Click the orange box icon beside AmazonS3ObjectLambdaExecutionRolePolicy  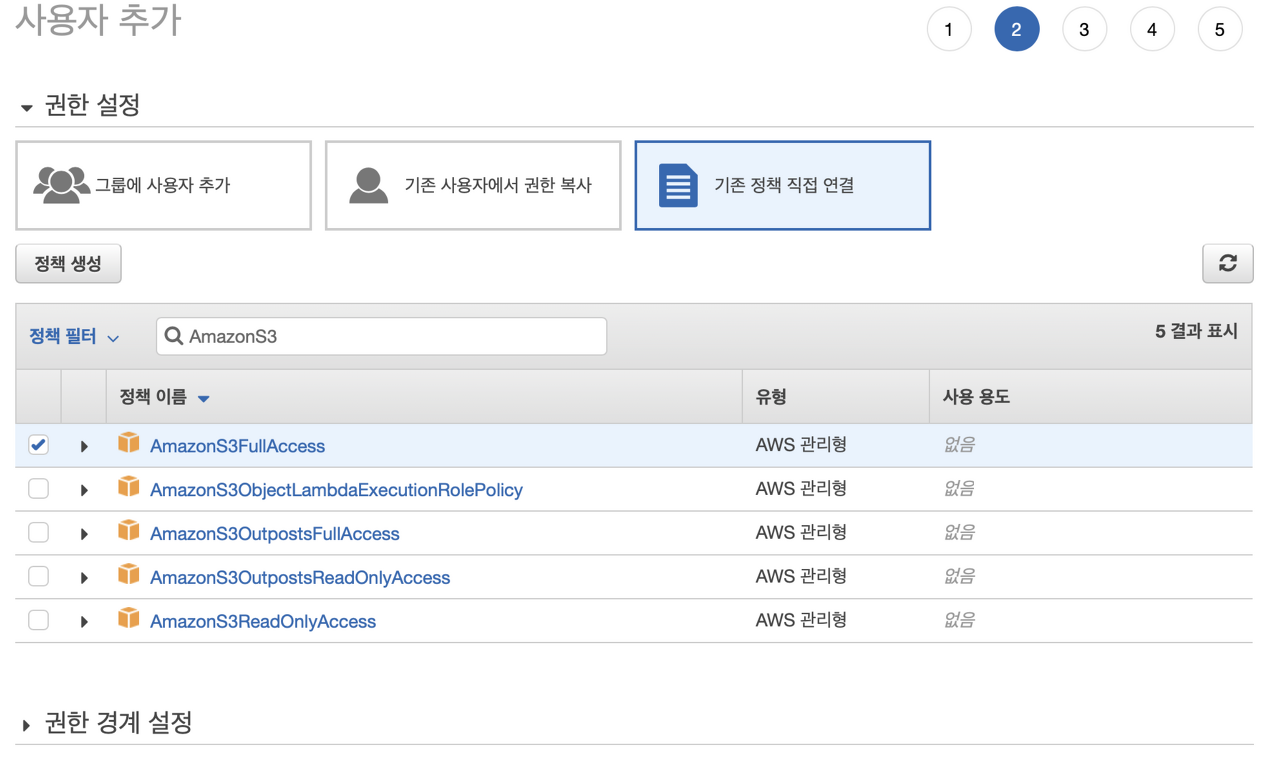[128, 487]
